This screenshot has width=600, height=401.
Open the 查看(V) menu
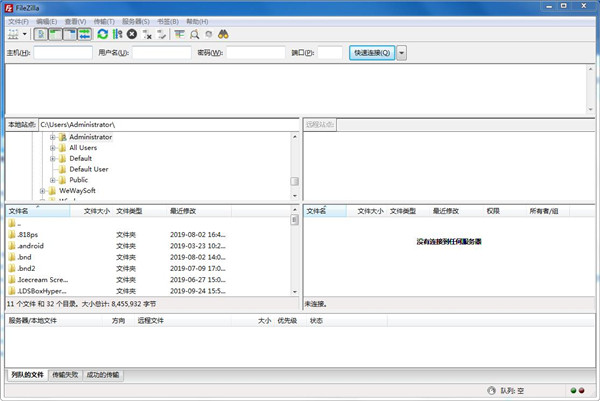click(x=75, y=21)
